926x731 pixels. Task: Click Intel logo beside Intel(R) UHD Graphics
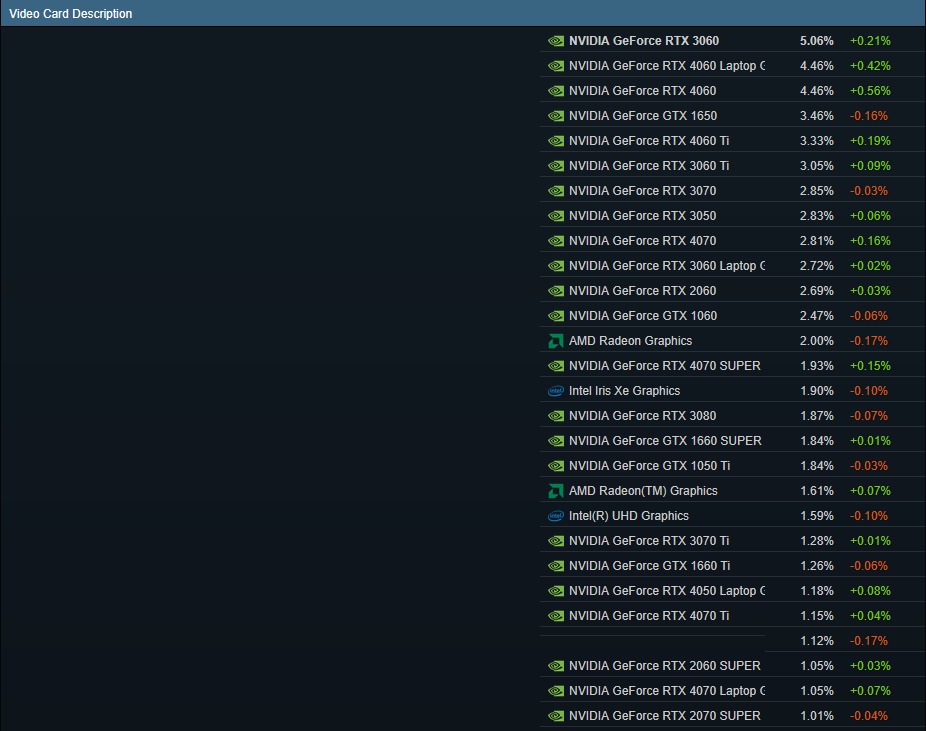[x=556, y=516]
